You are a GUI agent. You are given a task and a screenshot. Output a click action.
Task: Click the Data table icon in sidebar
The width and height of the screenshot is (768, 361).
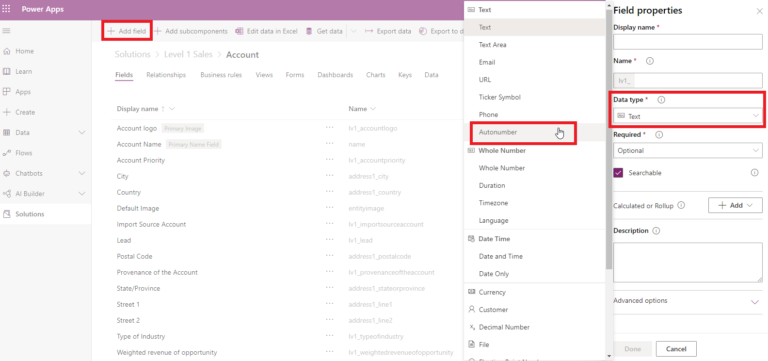pyautogui.click(x=6, y=133)
